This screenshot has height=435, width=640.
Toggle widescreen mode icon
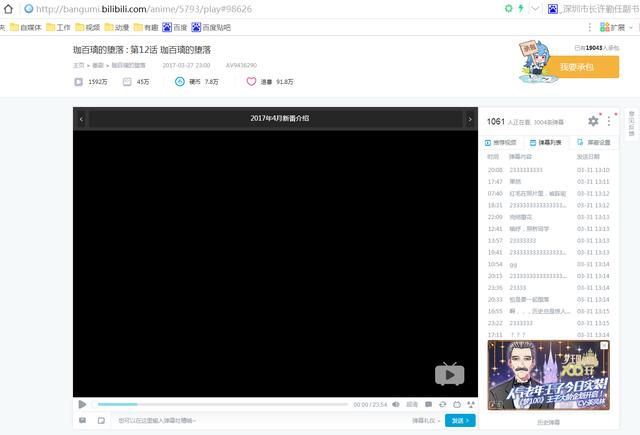457,404
